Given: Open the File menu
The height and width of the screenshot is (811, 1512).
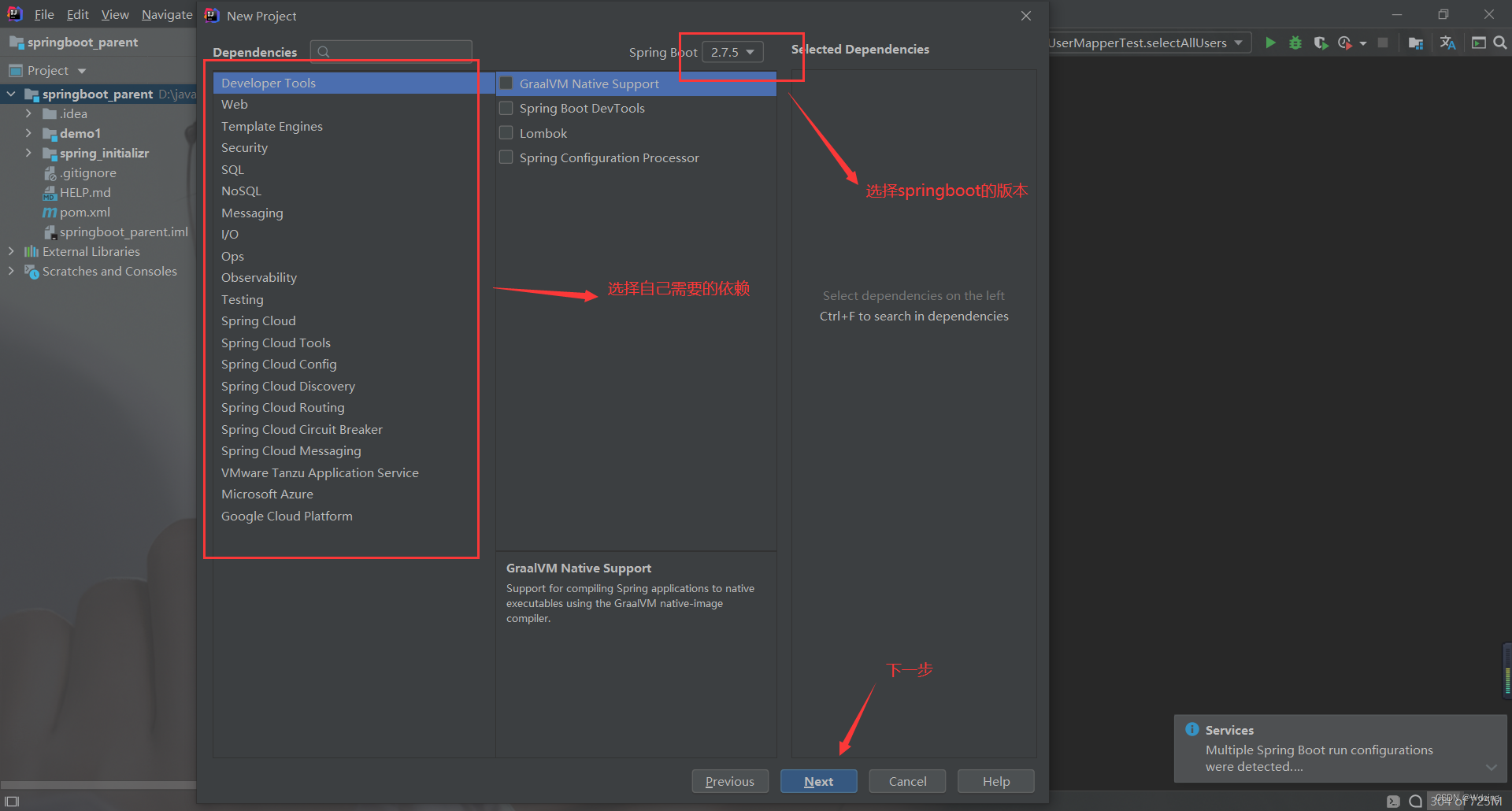Looking at the screenshot, I should coord(44,15).
